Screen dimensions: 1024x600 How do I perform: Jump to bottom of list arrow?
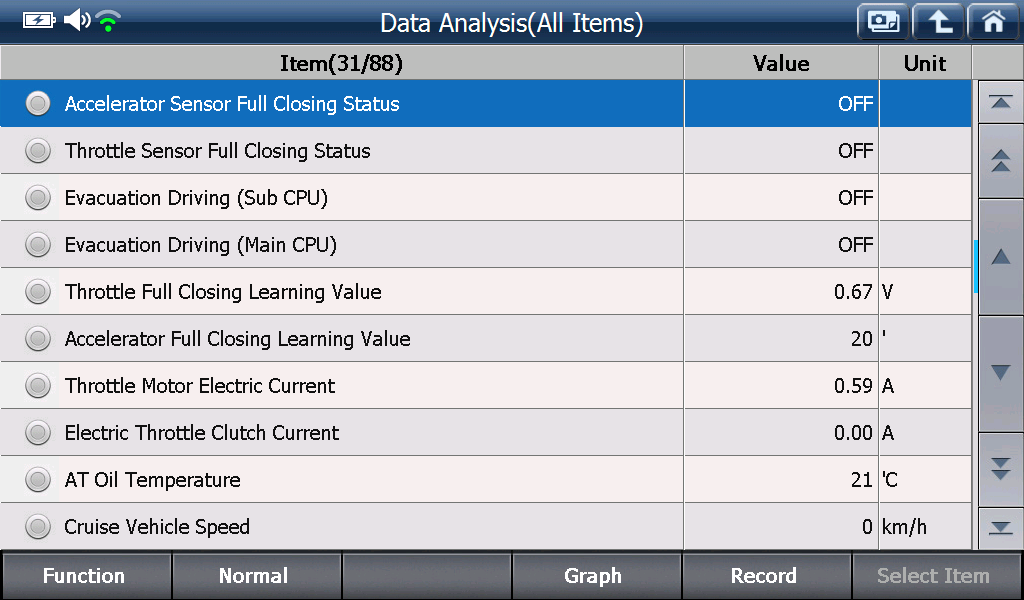pos(1000,528)
